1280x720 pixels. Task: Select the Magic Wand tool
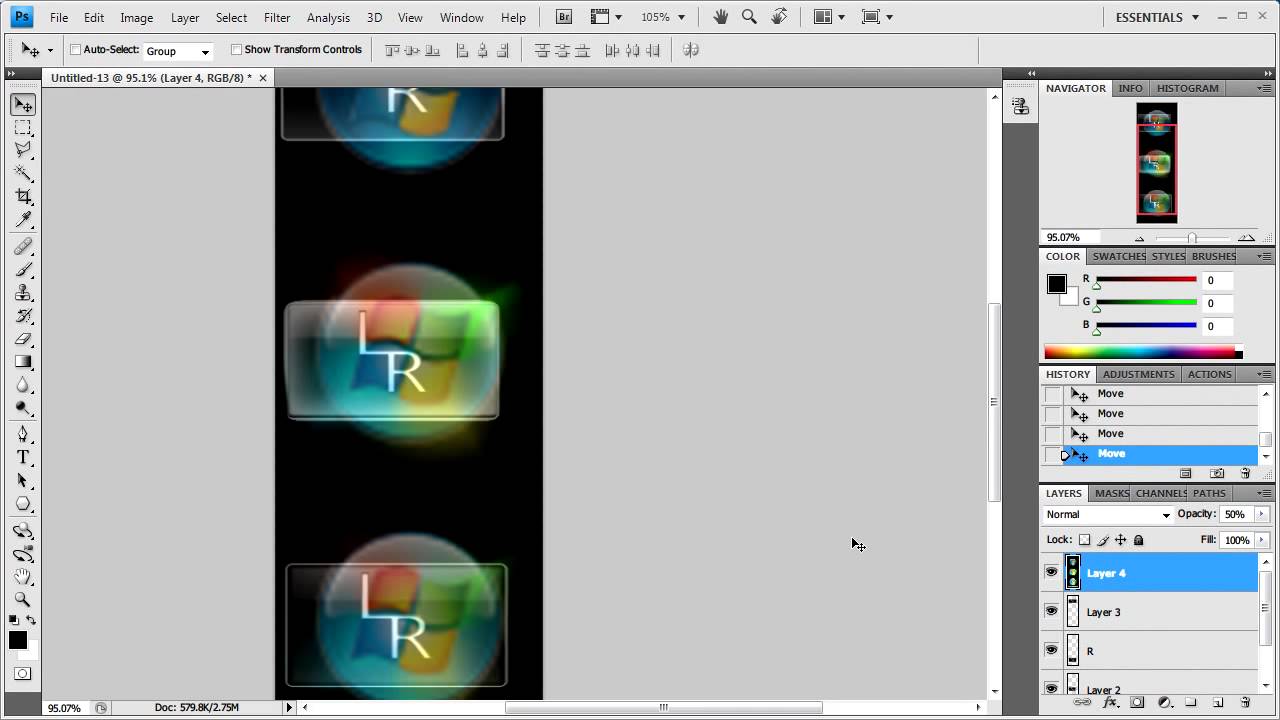(x=23, y=173)
